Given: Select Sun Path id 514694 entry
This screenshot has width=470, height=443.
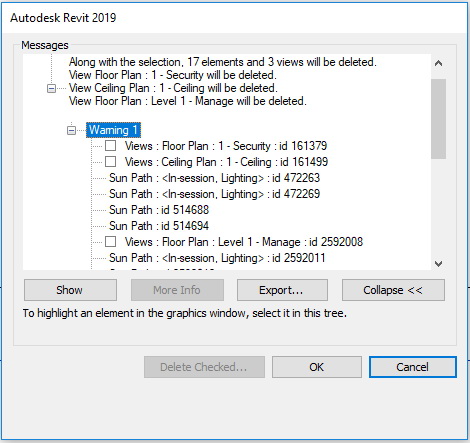Looking at the screenshot, I should pos(159,226).
